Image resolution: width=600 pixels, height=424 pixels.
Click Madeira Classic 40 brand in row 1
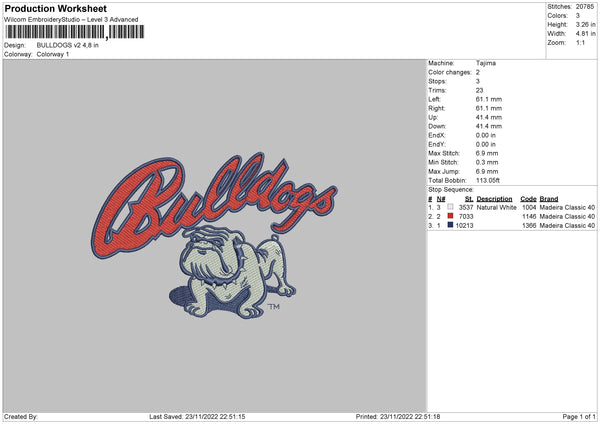(567, 207)
